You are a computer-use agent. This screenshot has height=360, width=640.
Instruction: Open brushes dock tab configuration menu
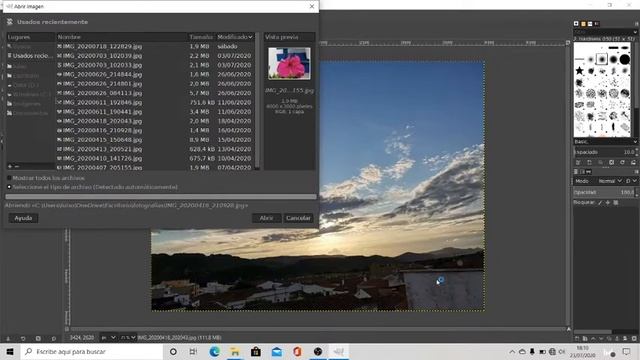(636, 24)
